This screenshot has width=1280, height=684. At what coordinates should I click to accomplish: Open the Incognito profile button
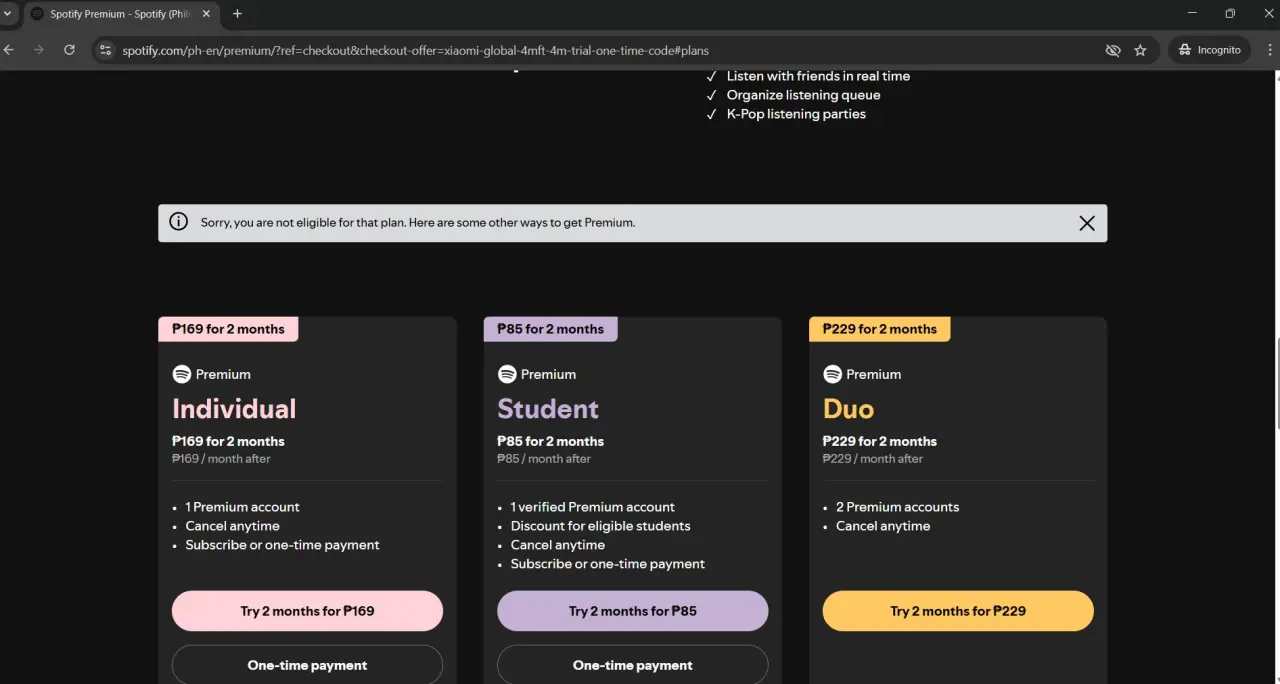pos(1209,50)
